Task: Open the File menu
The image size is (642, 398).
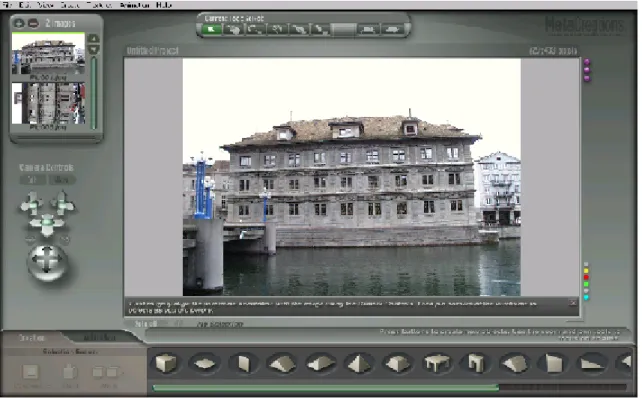Action: click(x=7, y=5)
